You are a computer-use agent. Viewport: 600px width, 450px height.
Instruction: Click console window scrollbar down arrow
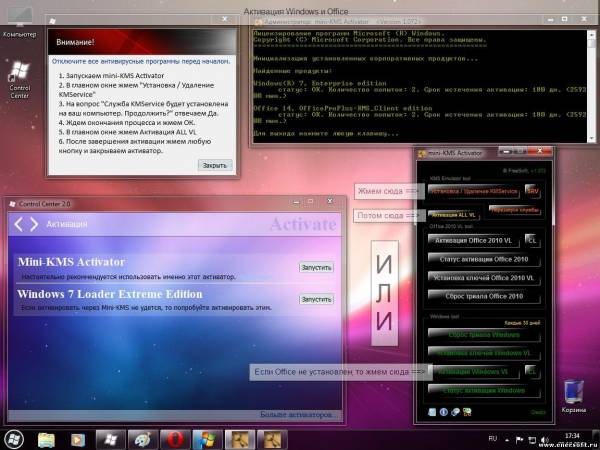click(x=592, y=139)
